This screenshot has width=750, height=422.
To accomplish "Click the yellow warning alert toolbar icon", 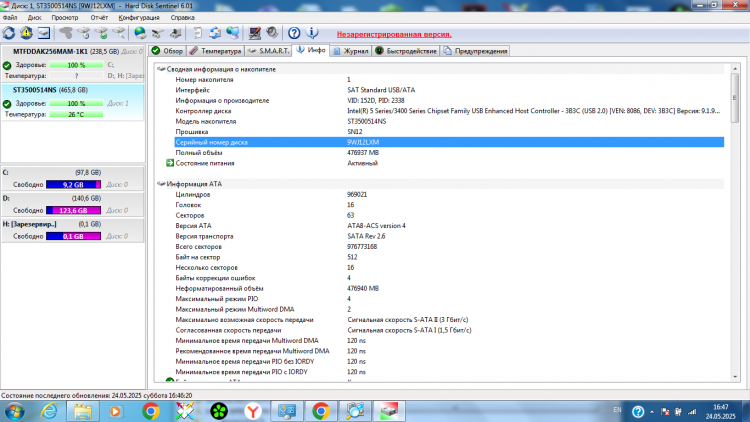I will (26, 33).
